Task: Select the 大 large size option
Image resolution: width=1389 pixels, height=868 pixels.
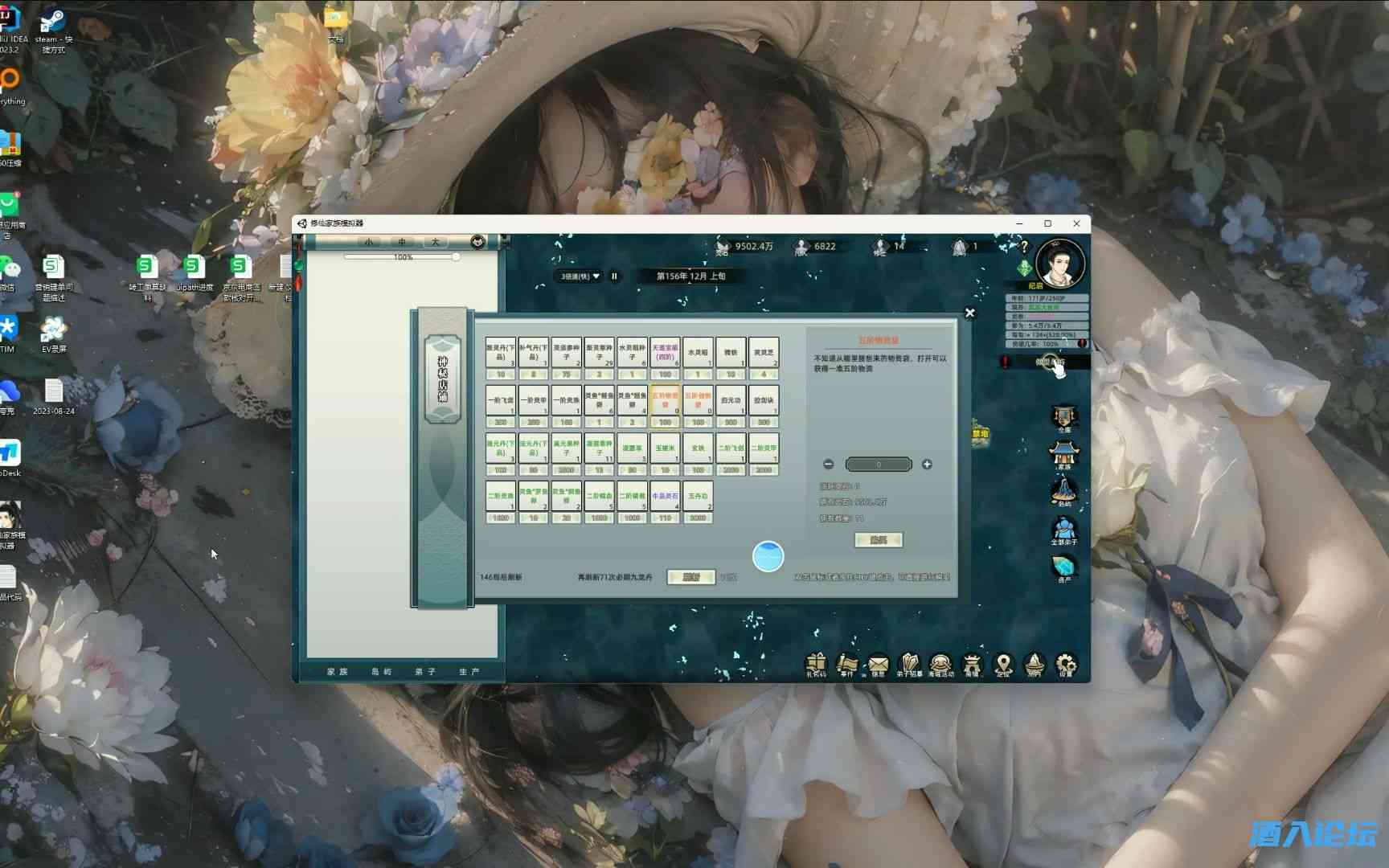Action: [435, 242]
